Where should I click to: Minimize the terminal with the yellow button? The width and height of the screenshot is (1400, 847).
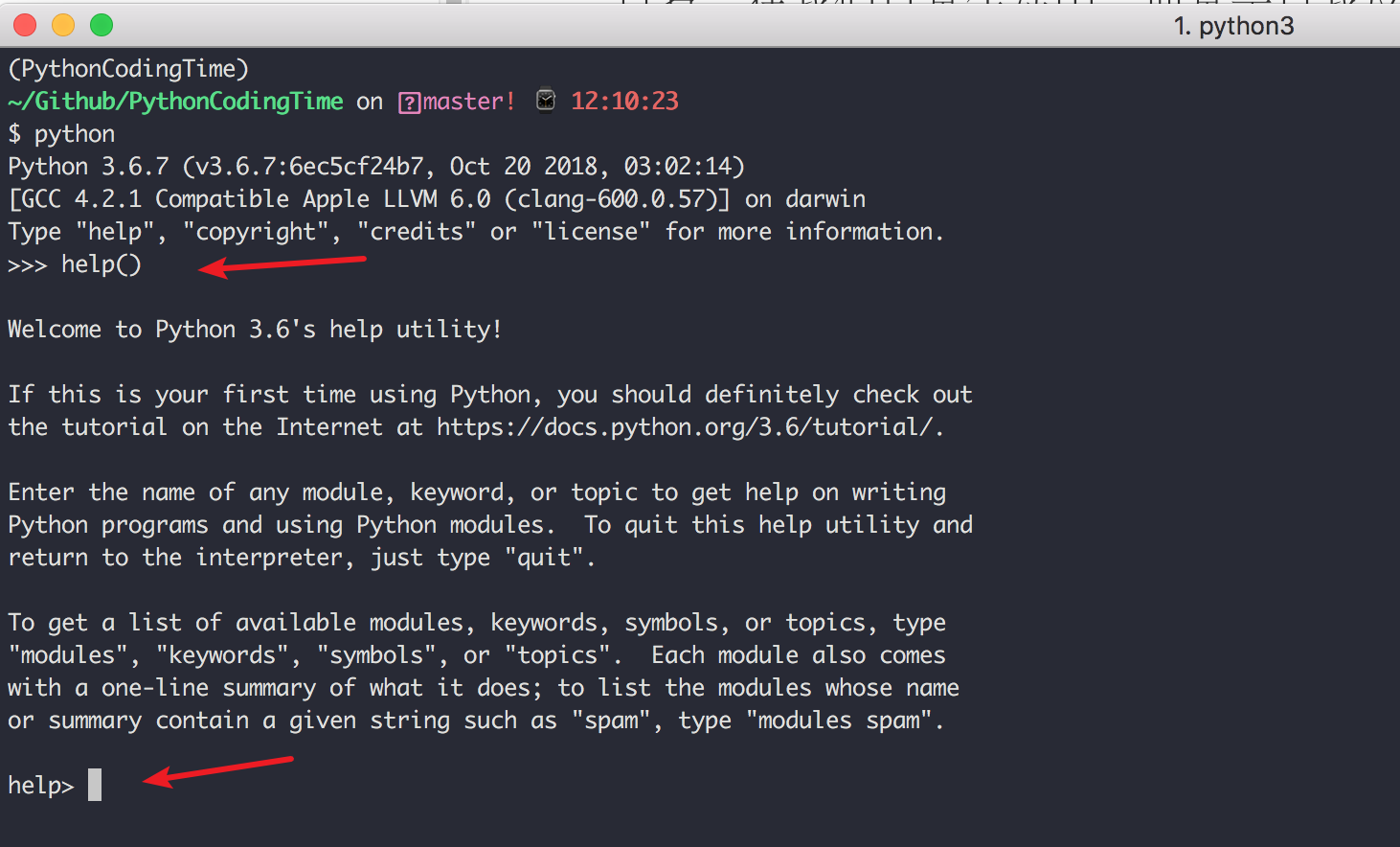pos(63,25)
